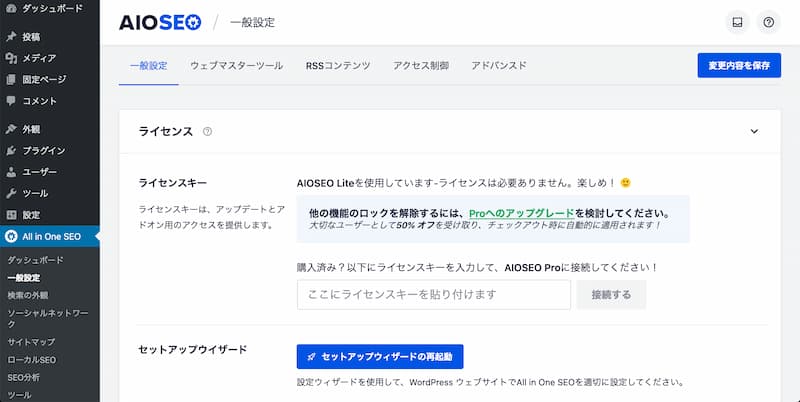Collapse the ライセンス section chevron
Image resolution: width=800 pixels, height=402 pixels.
(x=754, y=132)
